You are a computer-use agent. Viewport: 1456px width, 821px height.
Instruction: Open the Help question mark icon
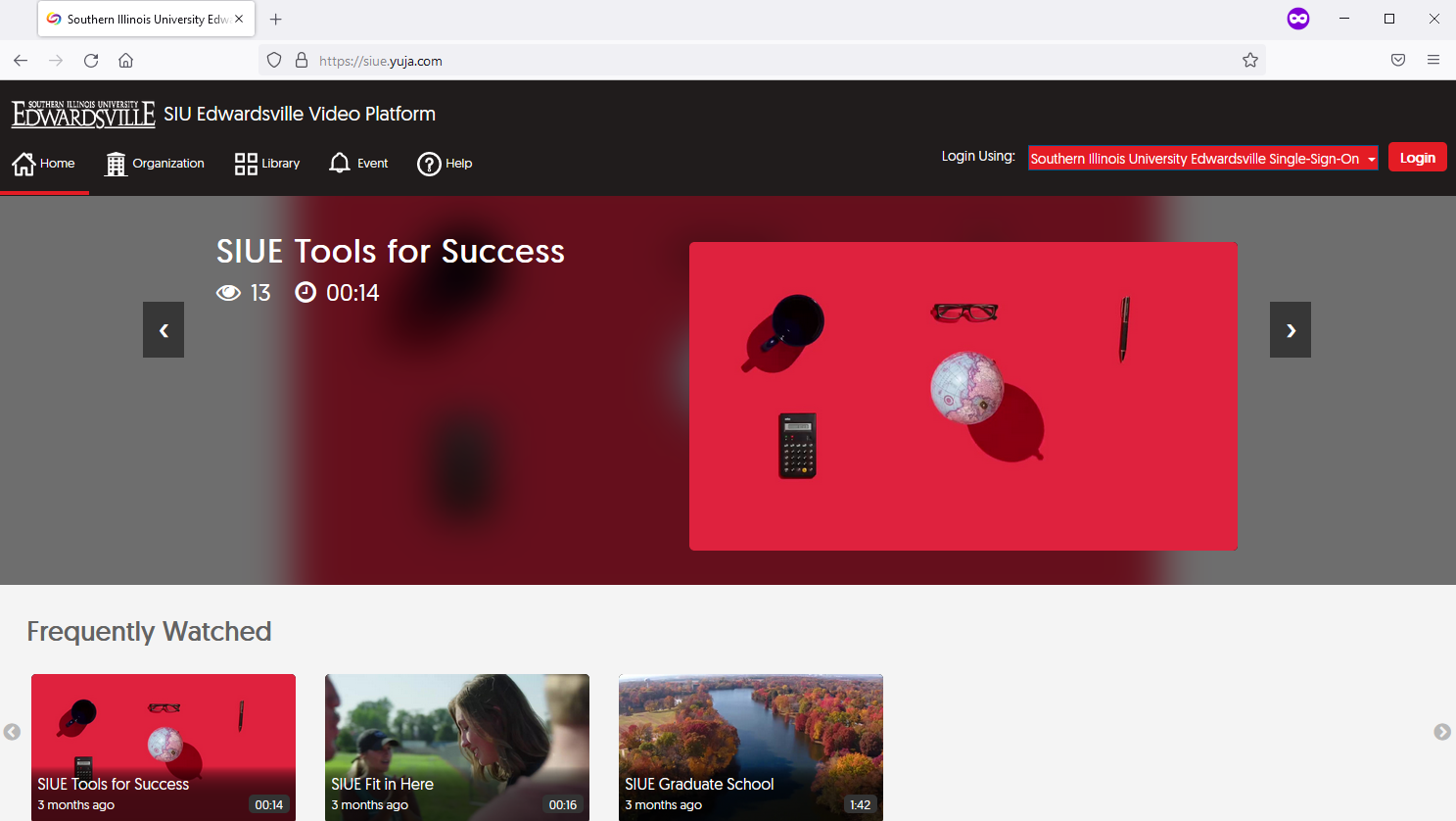[429, 164]
